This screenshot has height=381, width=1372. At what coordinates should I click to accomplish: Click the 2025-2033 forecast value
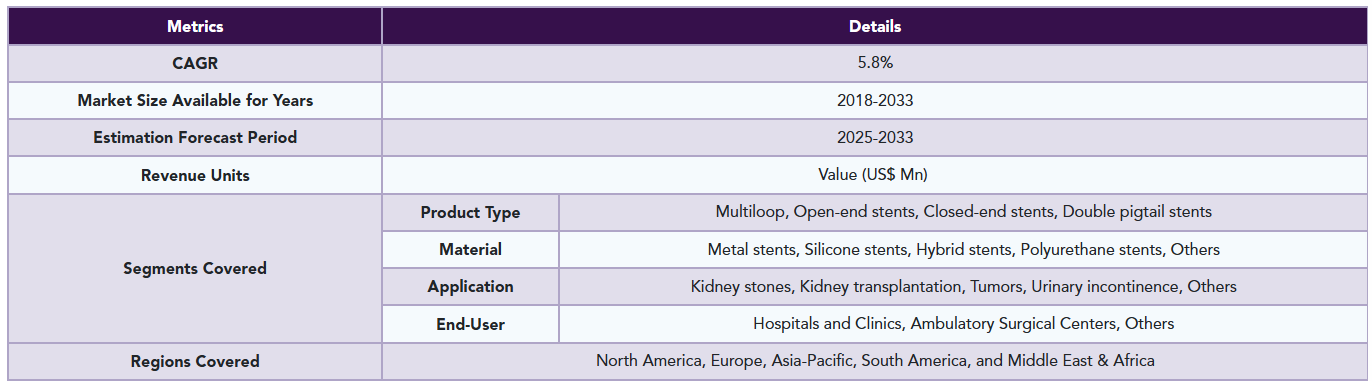[875, 137]
